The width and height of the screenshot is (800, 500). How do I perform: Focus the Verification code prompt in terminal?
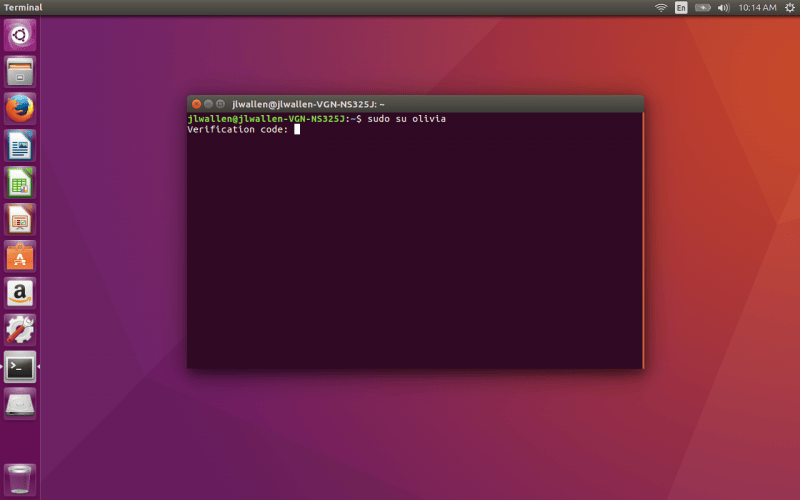tap(297, 129)
